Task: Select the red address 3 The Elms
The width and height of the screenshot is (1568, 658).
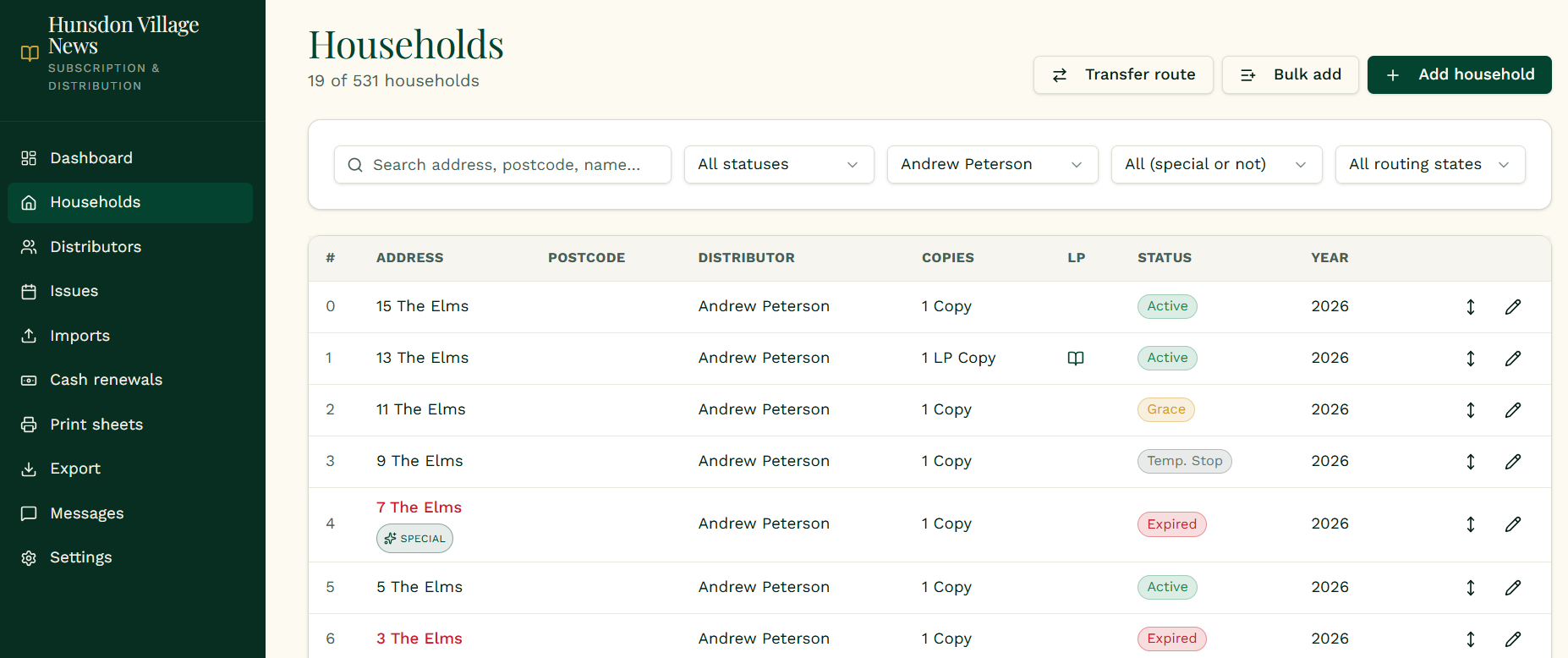Action: [419, 639]
